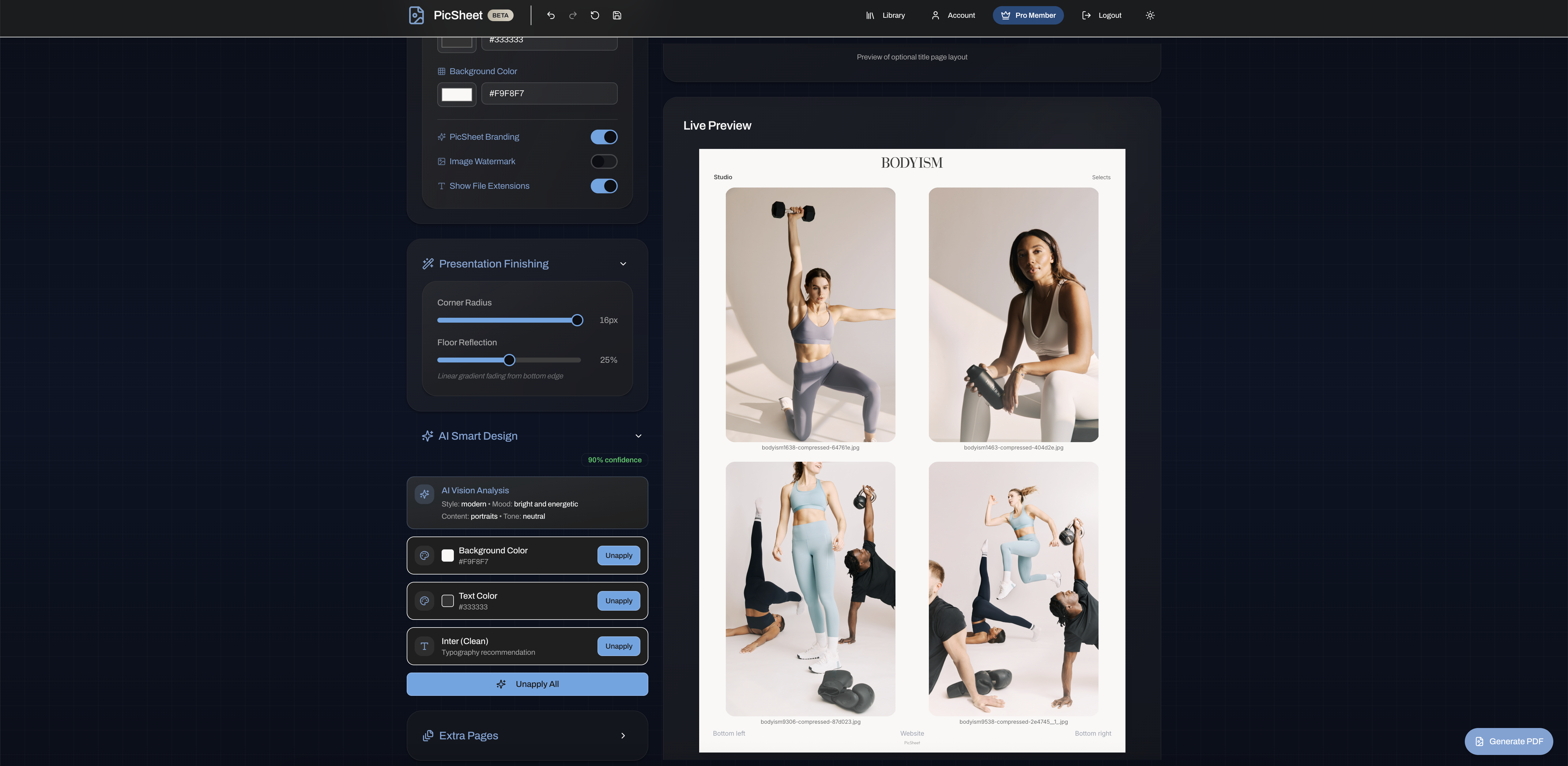Screen dimensions: 1568x766
Task: Click the books icon beside Library
Action: click(870, 15)
